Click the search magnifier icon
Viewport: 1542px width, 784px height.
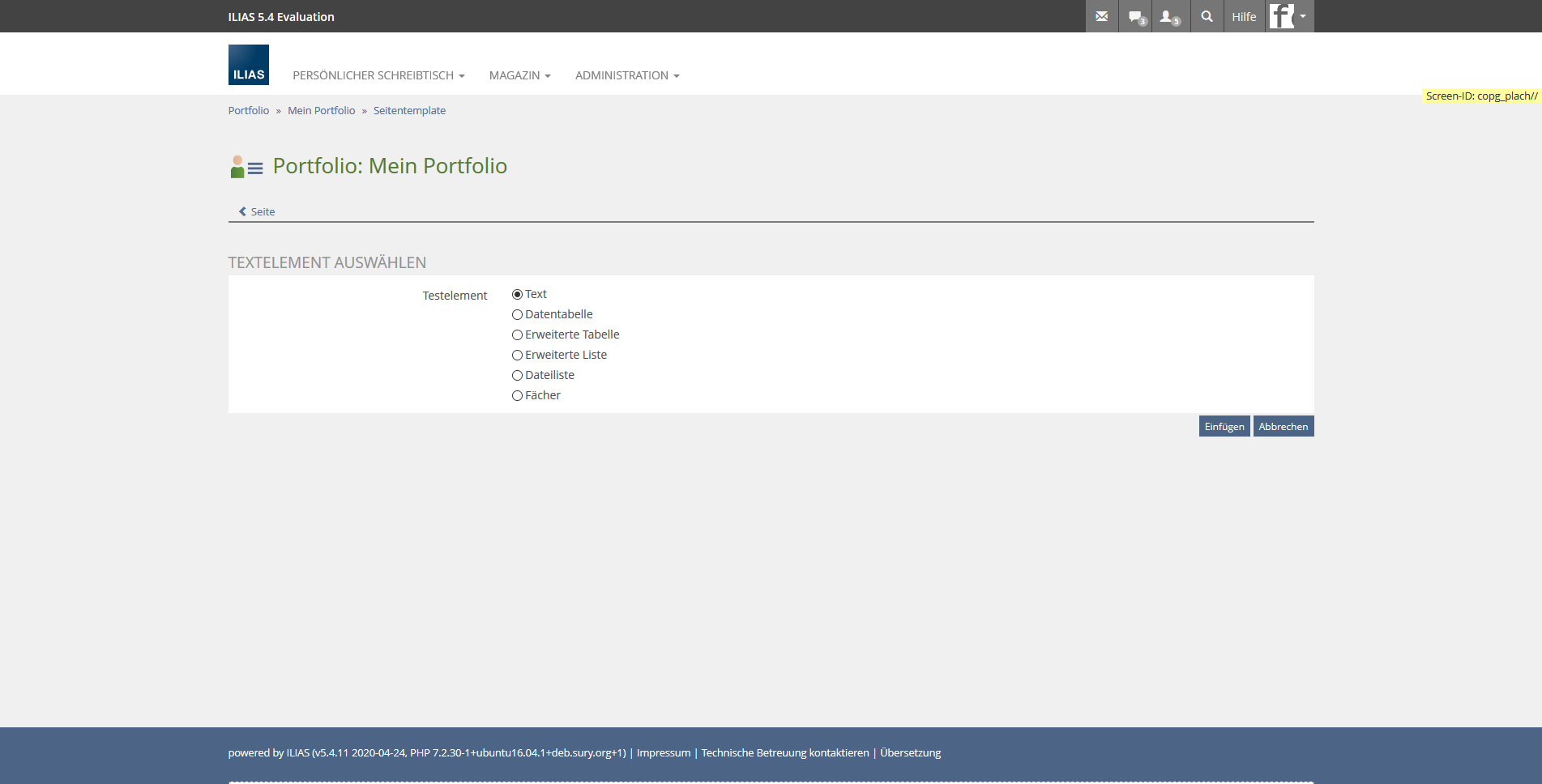click(x=1207, y=16)
